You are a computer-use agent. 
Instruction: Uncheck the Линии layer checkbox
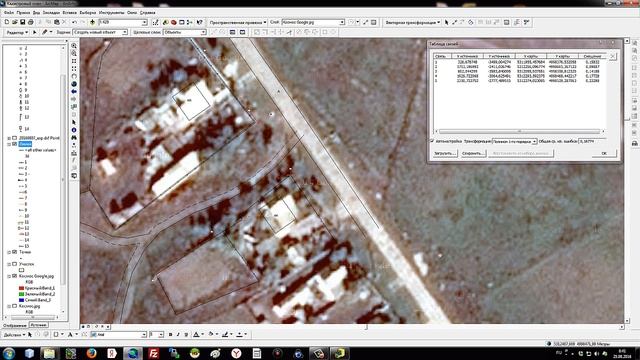[15, 144]
